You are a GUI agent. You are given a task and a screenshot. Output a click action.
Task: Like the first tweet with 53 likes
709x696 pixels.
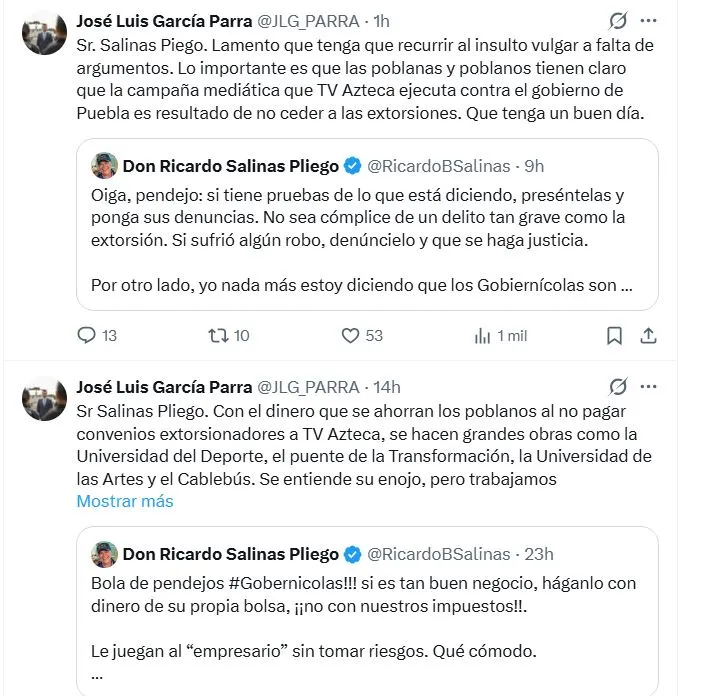click(x=351, y=335)
